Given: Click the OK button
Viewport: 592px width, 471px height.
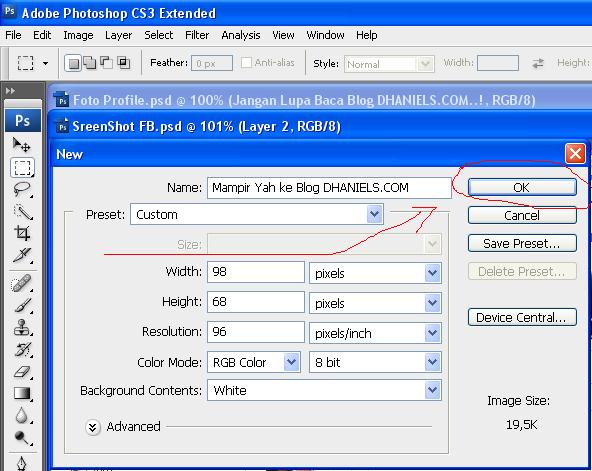Looking at the screenshot, I should pos(522,187).
